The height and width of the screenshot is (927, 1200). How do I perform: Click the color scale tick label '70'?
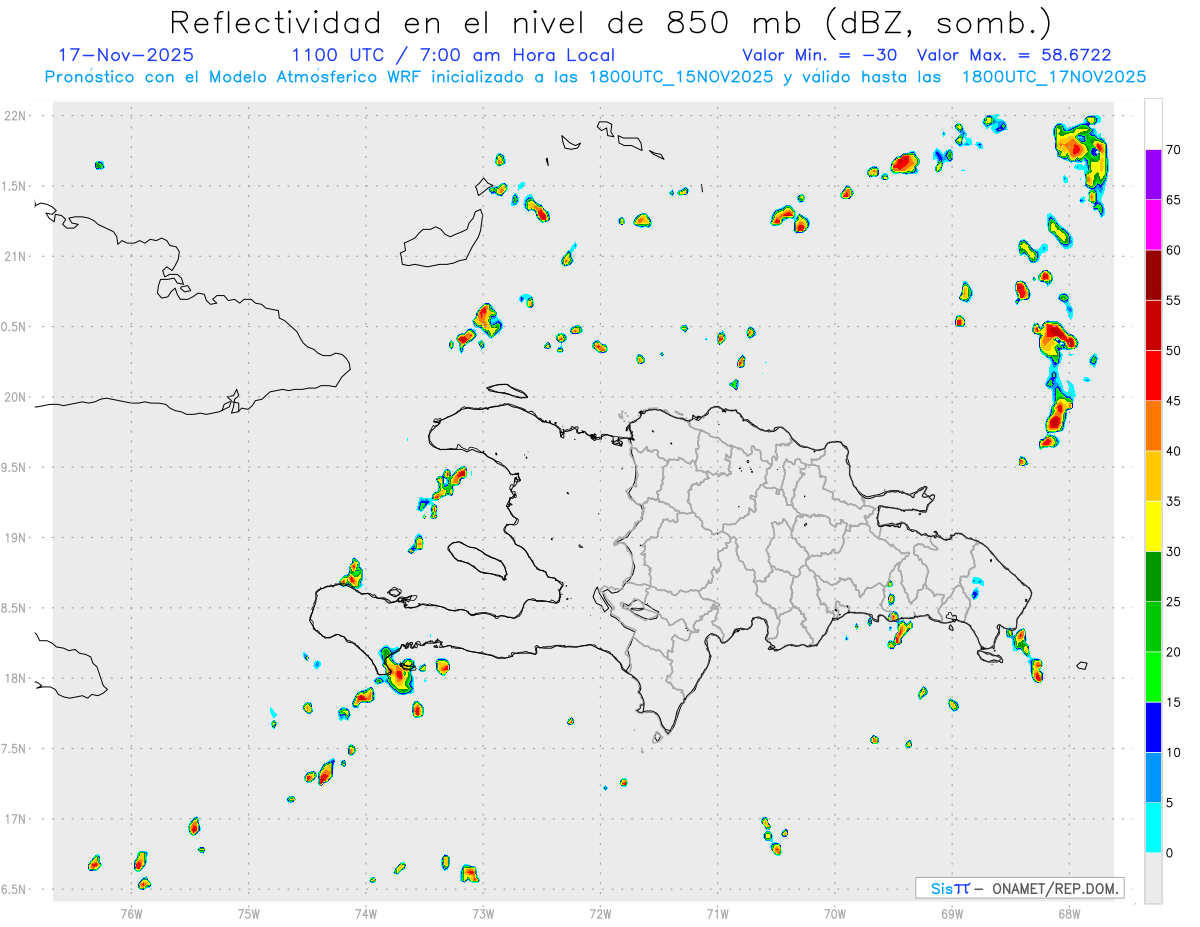[1175, 150]
